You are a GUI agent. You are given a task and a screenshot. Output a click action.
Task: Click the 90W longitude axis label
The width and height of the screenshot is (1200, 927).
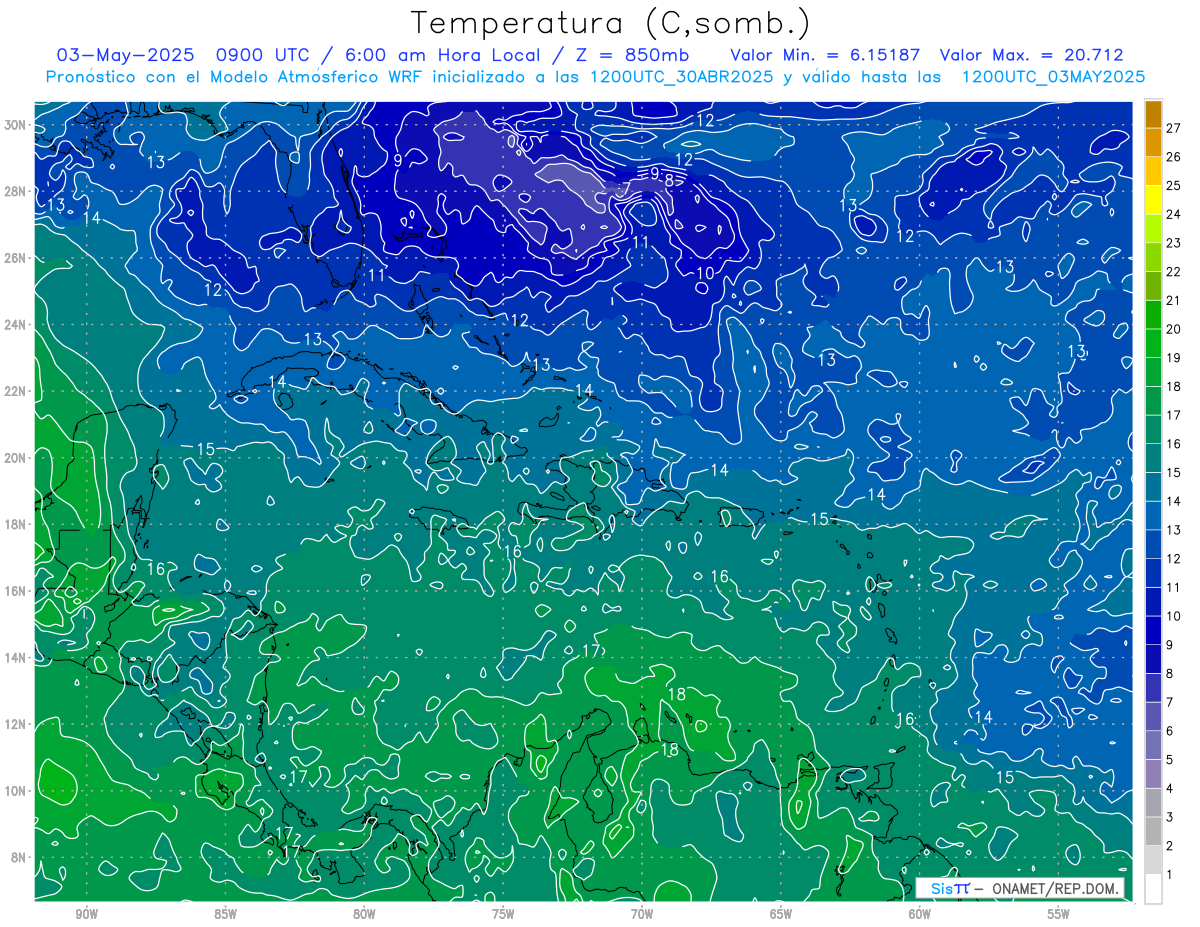coord(87,914)
